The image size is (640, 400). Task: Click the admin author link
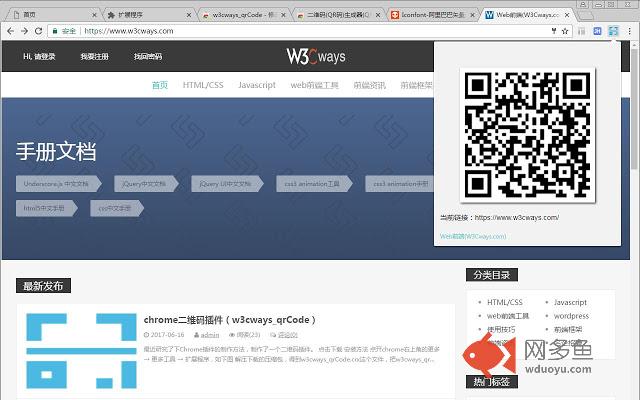pyautogui.click(x=210, y=335)
